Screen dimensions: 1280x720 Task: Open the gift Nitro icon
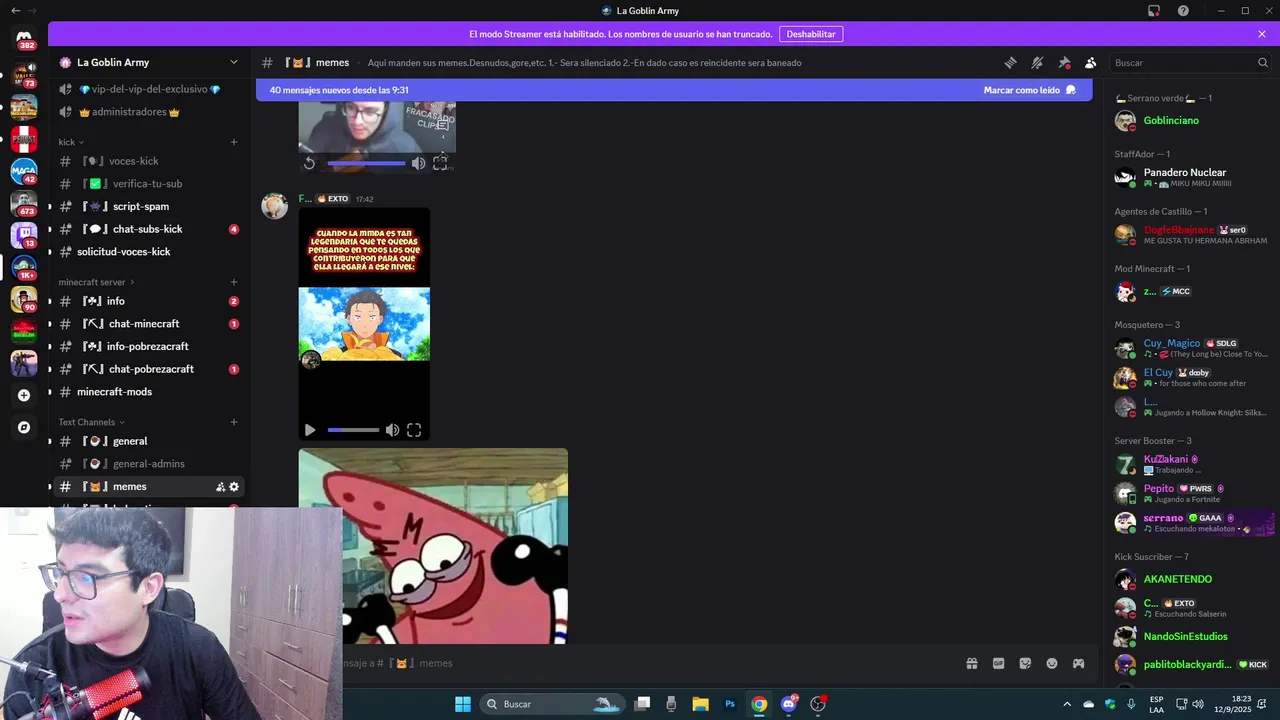(971, 663)
